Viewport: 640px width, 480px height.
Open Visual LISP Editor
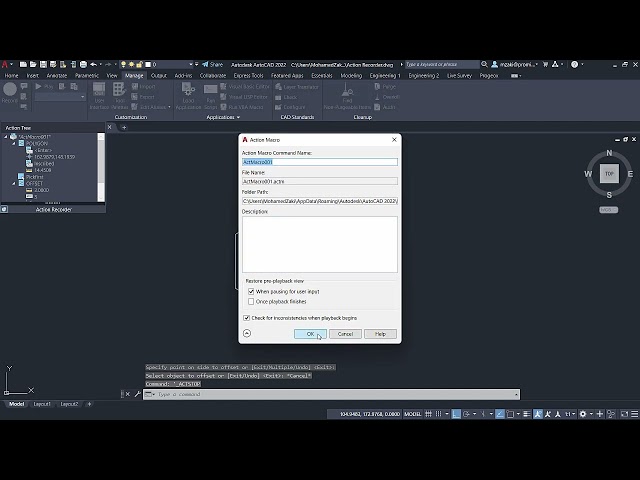(x=244, y=97)
